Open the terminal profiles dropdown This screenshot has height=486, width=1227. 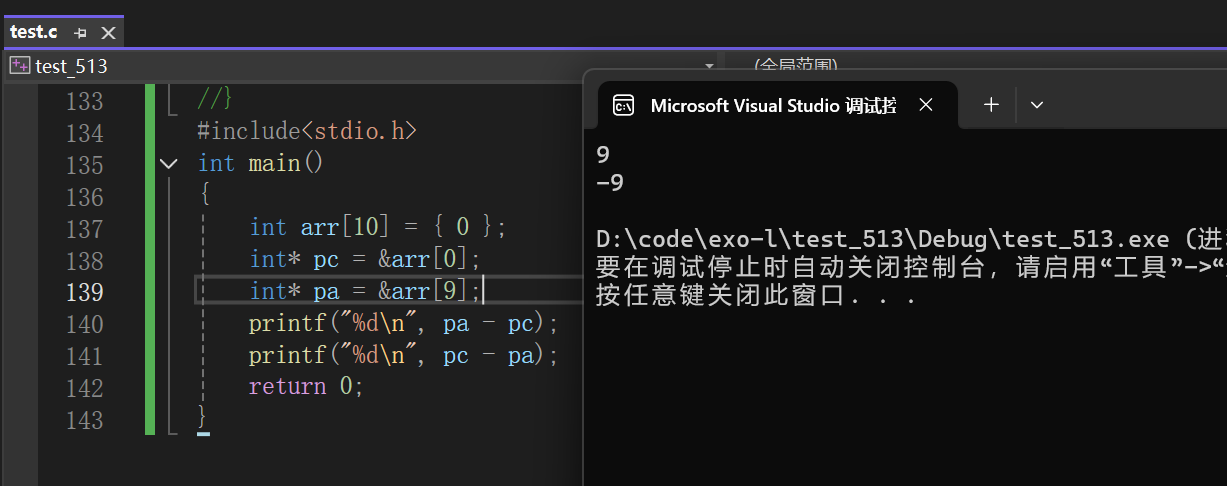point(1037,105)
